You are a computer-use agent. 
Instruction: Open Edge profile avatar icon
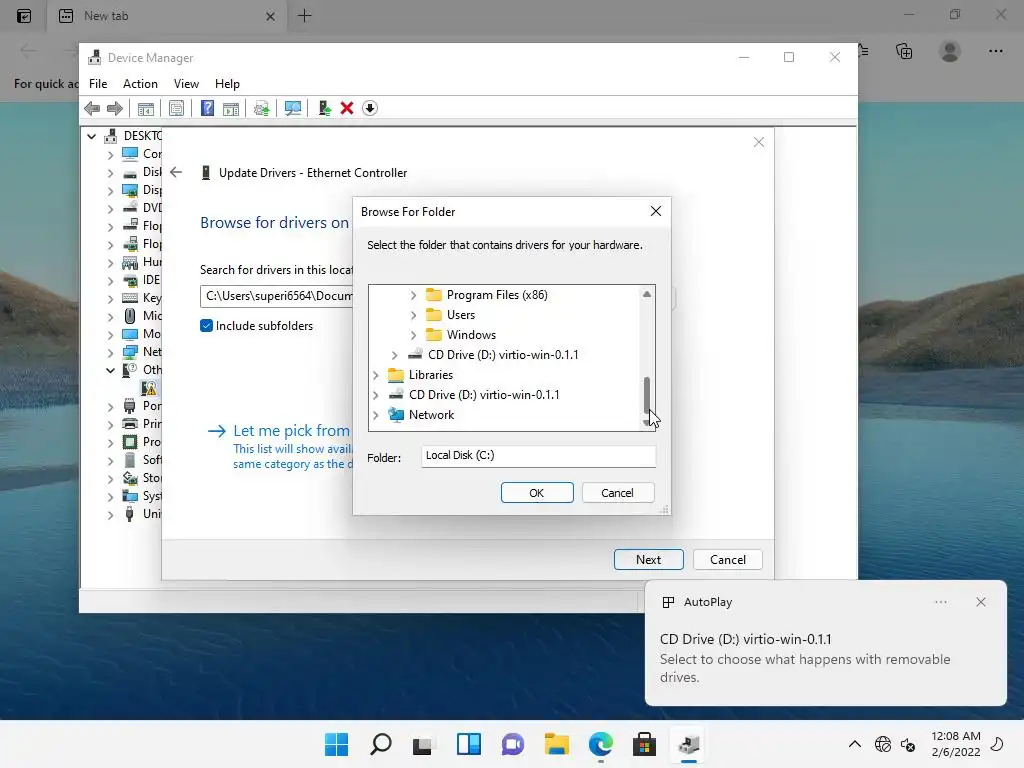[950, 51]
